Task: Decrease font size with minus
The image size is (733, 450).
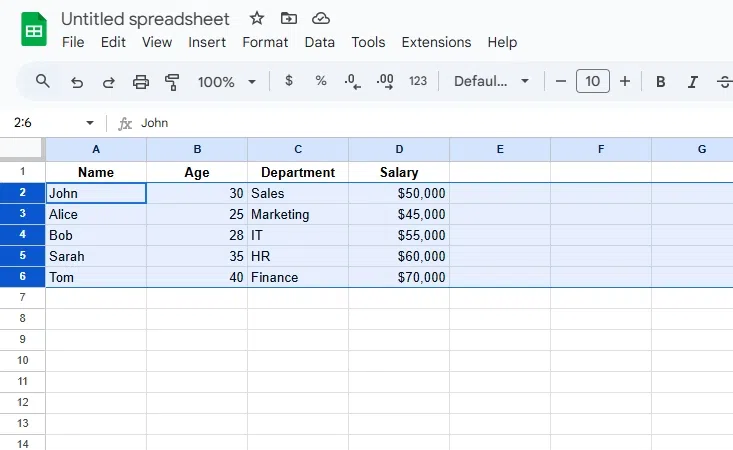Action: pyautogui.click(x=561, y=81)
